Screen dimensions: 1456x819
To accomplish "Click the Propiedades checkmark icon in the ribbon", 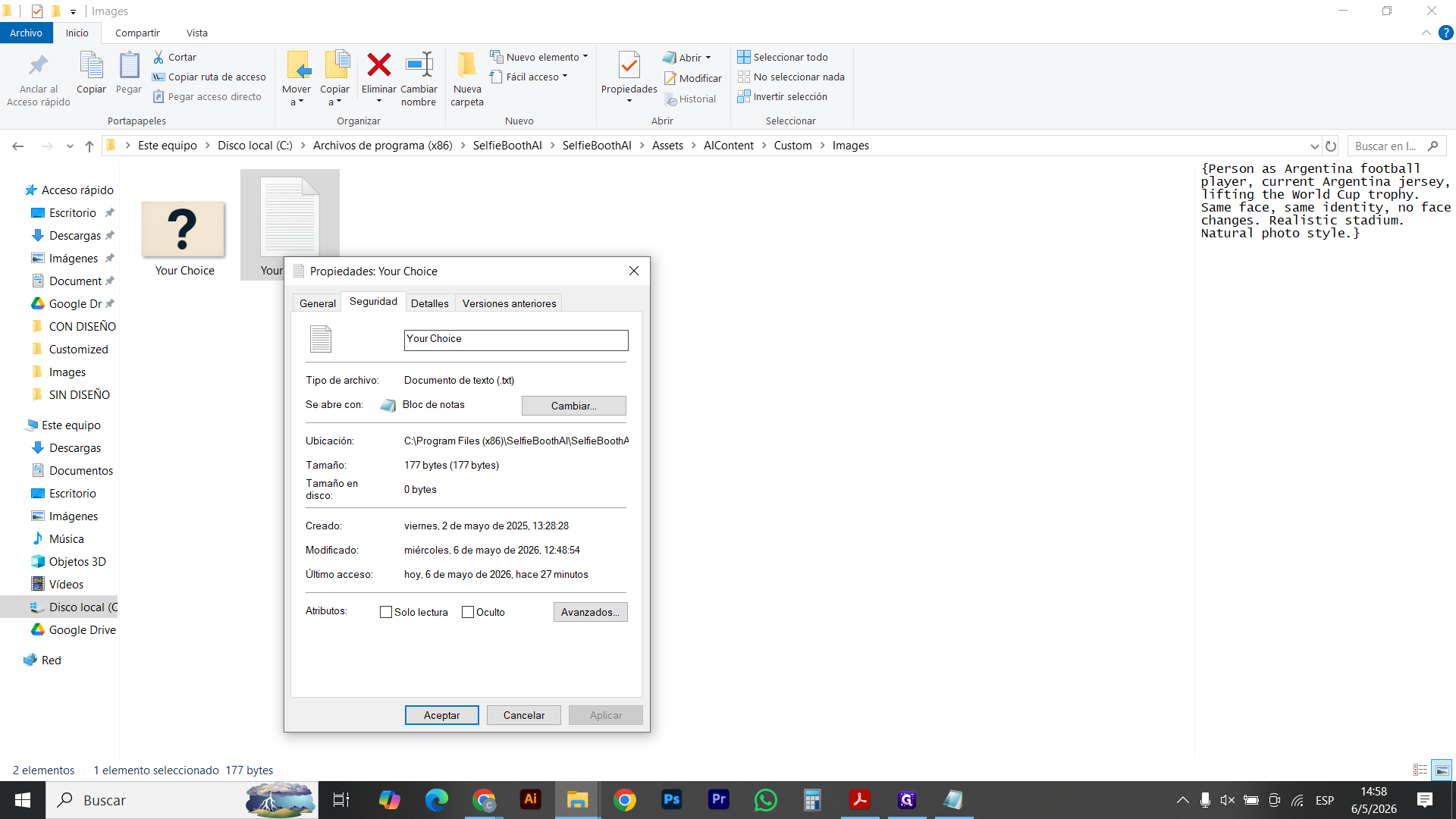I will point(629,65).
